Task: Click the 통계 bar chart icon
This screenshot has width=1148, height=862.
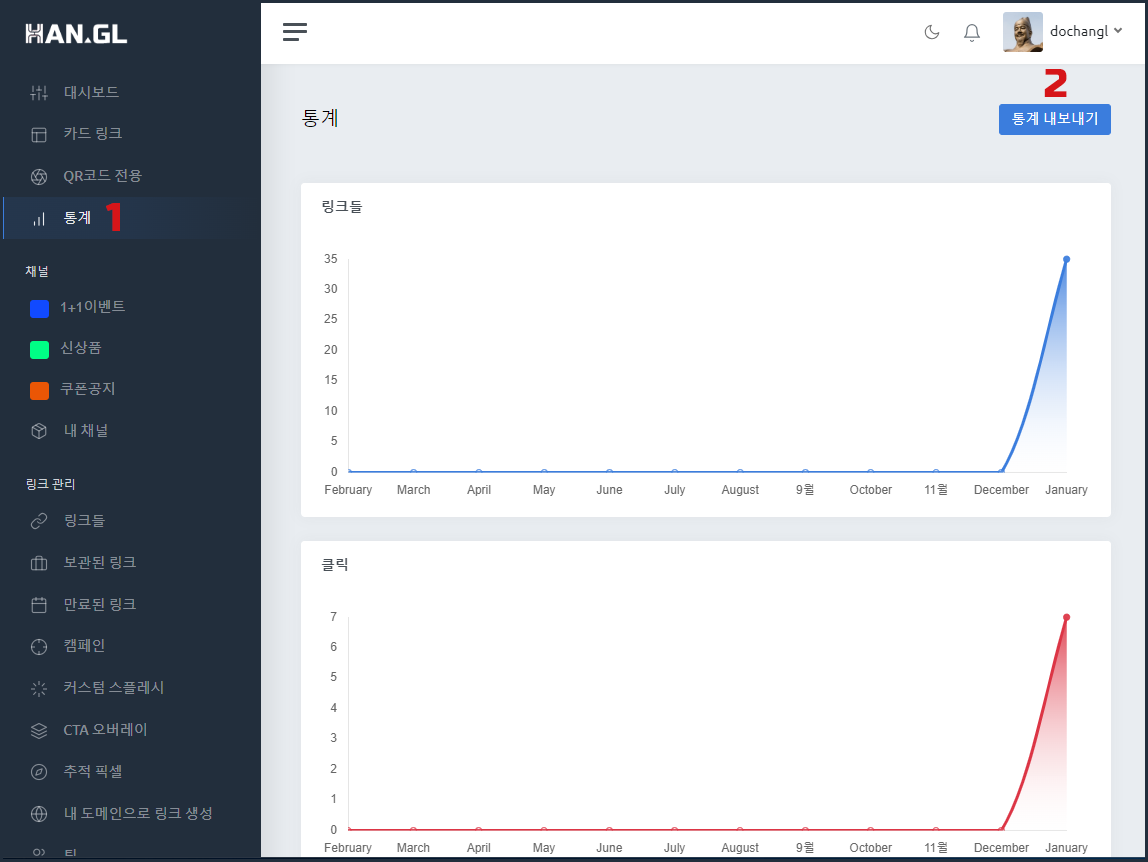Action: [39, 218]
